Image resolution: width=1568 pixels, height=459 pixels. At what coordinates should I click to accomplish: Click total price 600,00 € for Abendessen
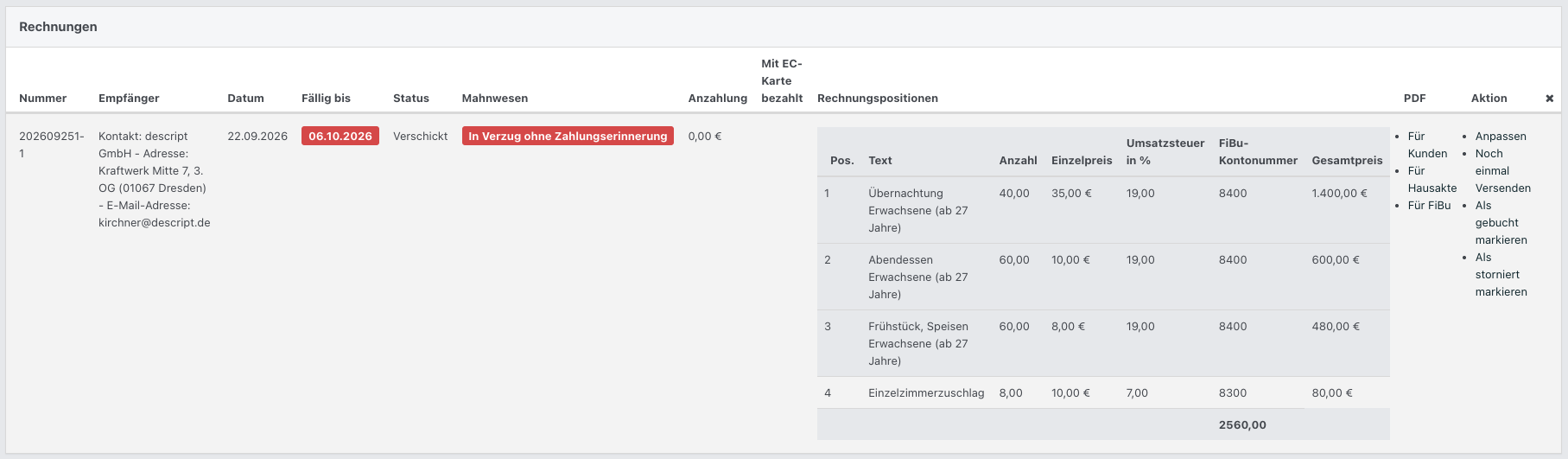[1336, 260]
